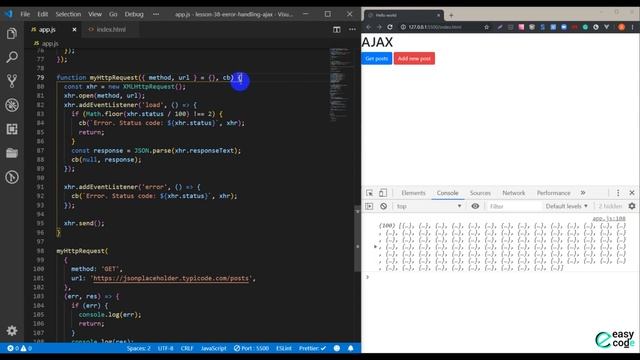Viewport: 640px width, 360px height.
Task: Show more DevTools tabs chevron
Action: [x=583, y=193]
